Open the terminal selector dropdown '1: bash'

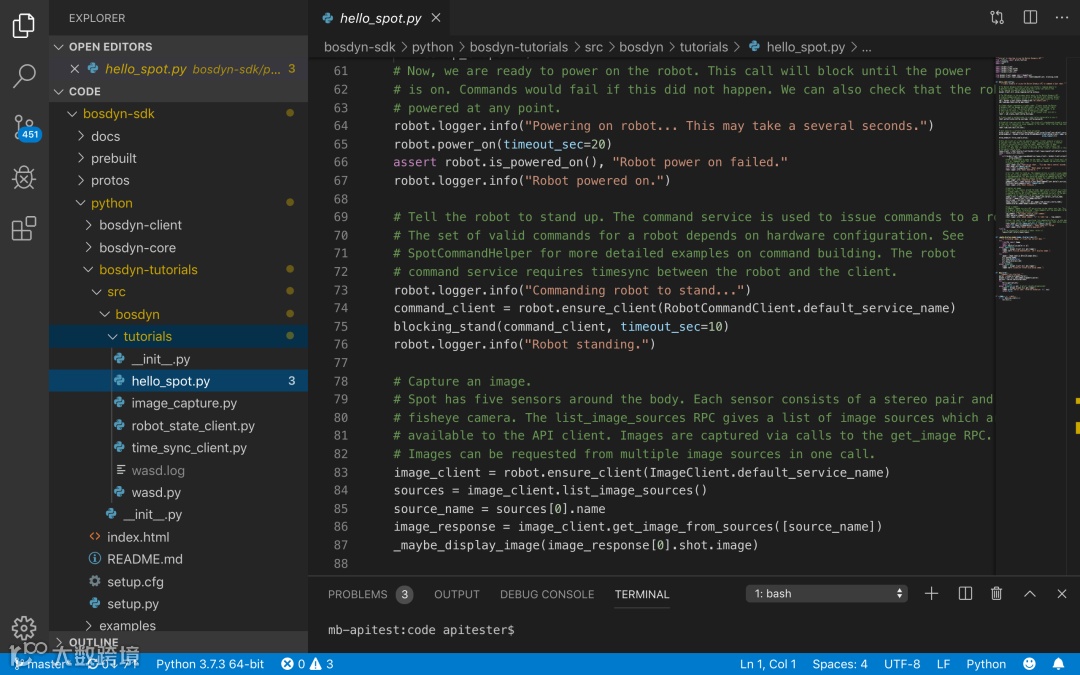pos(826,594)
